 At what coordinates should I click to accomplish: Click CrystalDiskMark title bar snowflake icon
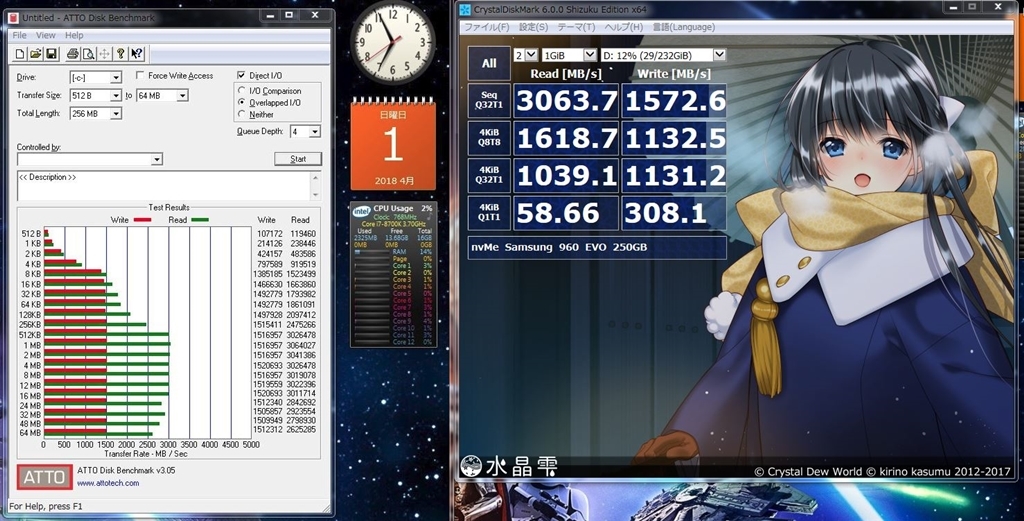coord(465,9)
